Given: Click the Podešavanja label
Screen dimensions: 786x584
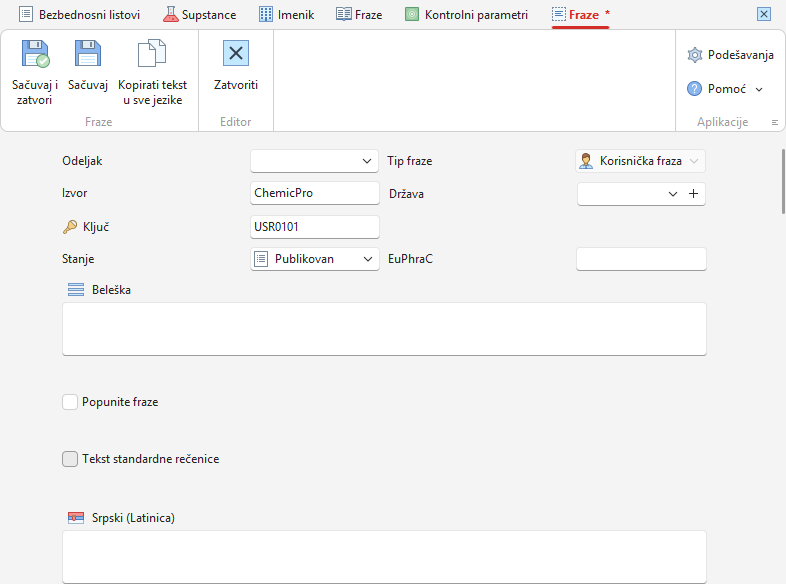Looking at the screenshot, I should (x=740, y=55).
